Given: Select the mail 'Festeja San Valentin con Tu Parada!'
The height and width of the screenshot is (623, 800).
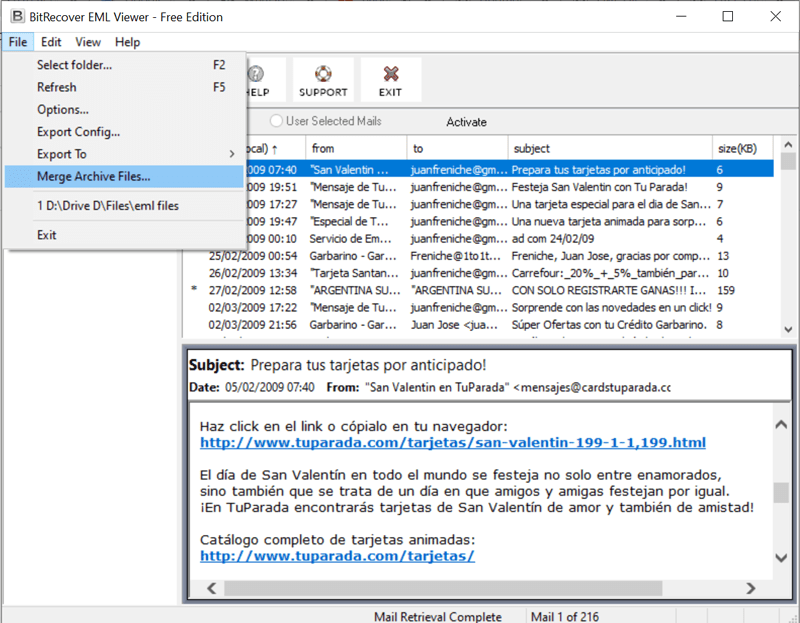Looking at the screenshot, I should tap(479, 187).
